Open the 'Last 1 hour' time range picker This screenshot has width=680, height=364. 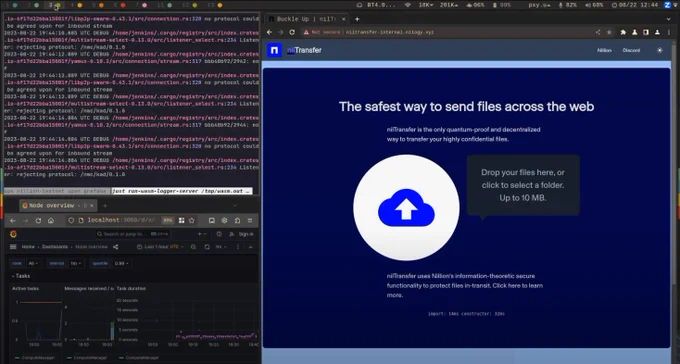click(x=160, y=247)
